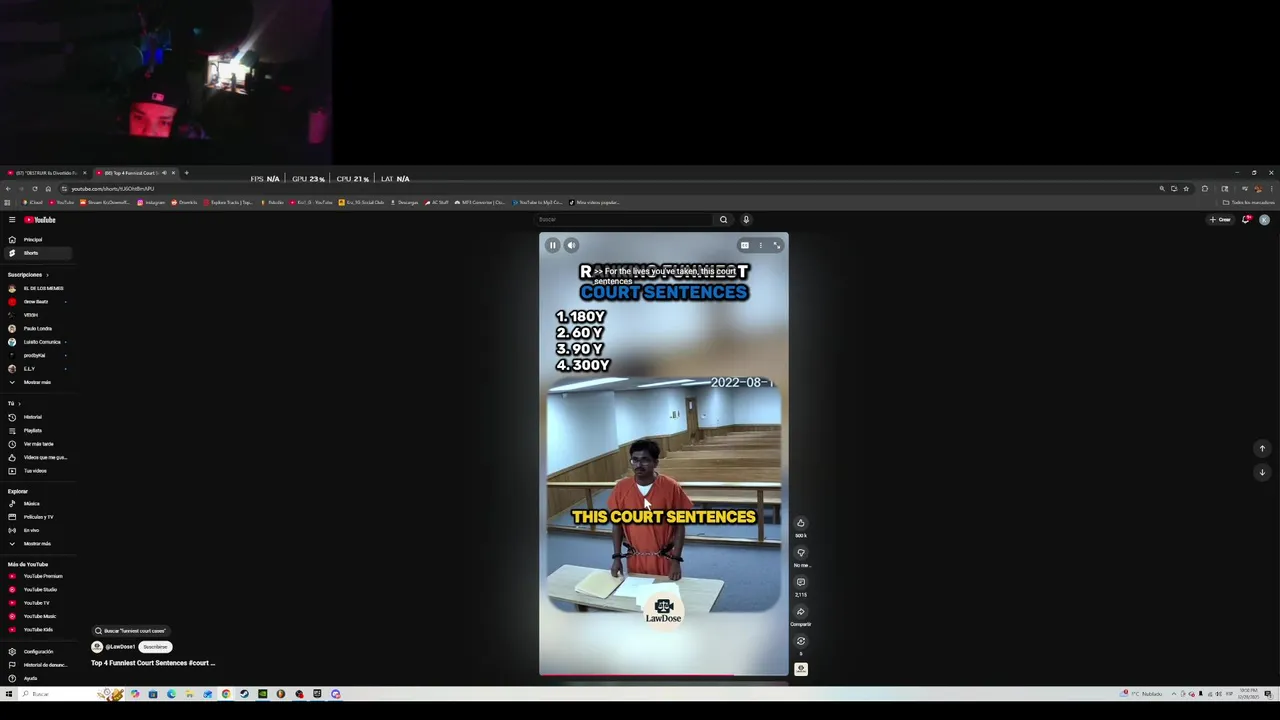Mute the Short's audio with speaker icon
The height and width of the screenshot is (720, 1280).
(571, 245)
